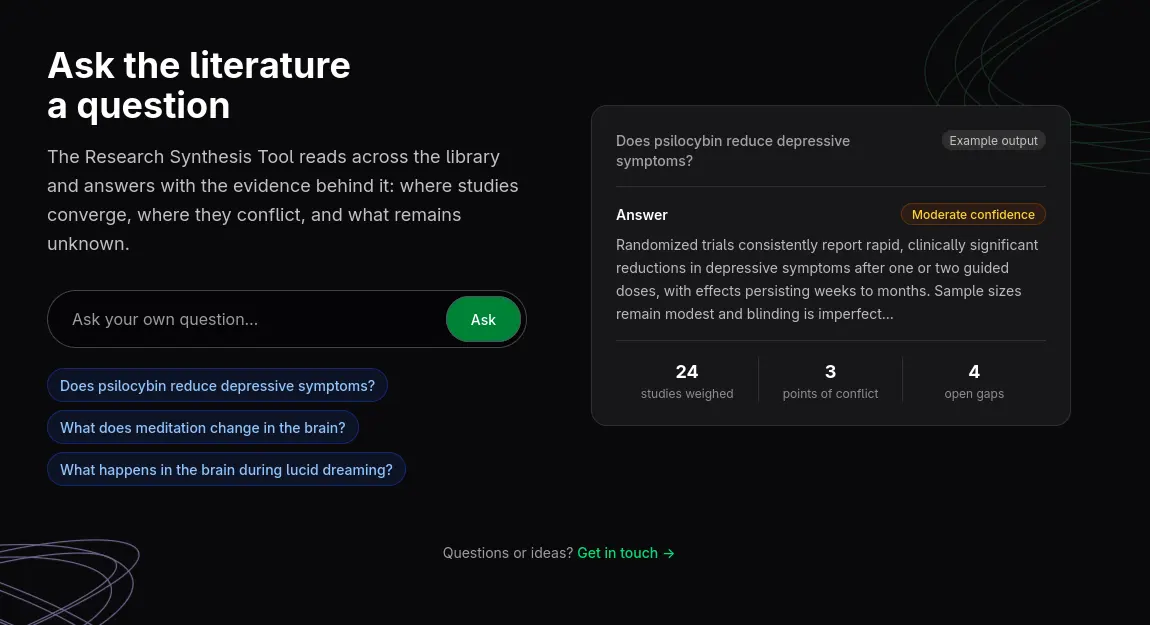The height and width of the screenshot is (625, 1150).
Task: Pick the lucid dreaming suggestion chip
Action: pos(226,469)
